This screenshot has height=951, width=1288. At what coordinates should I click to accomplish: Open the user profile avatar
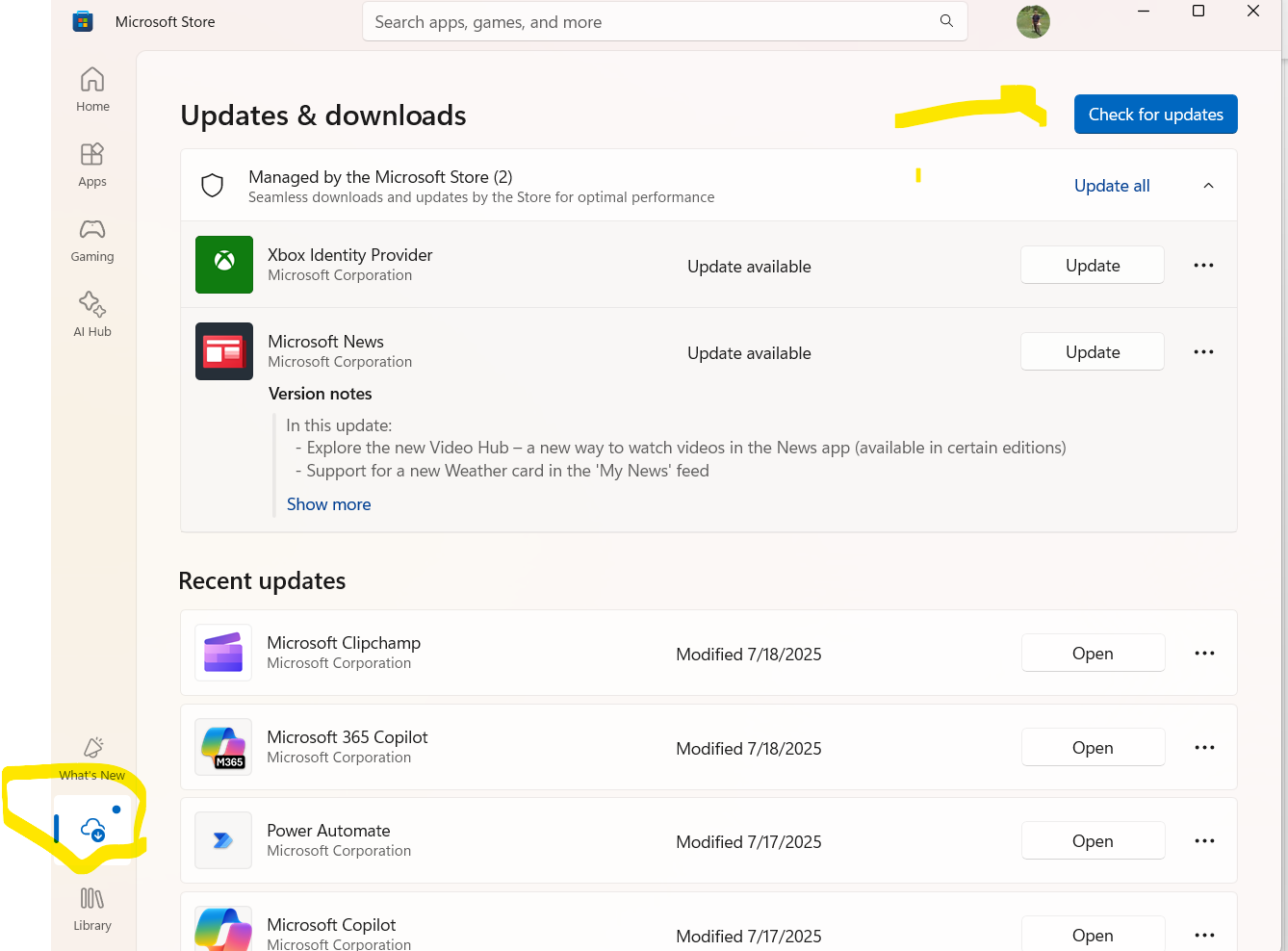(x=1033, y=21)
